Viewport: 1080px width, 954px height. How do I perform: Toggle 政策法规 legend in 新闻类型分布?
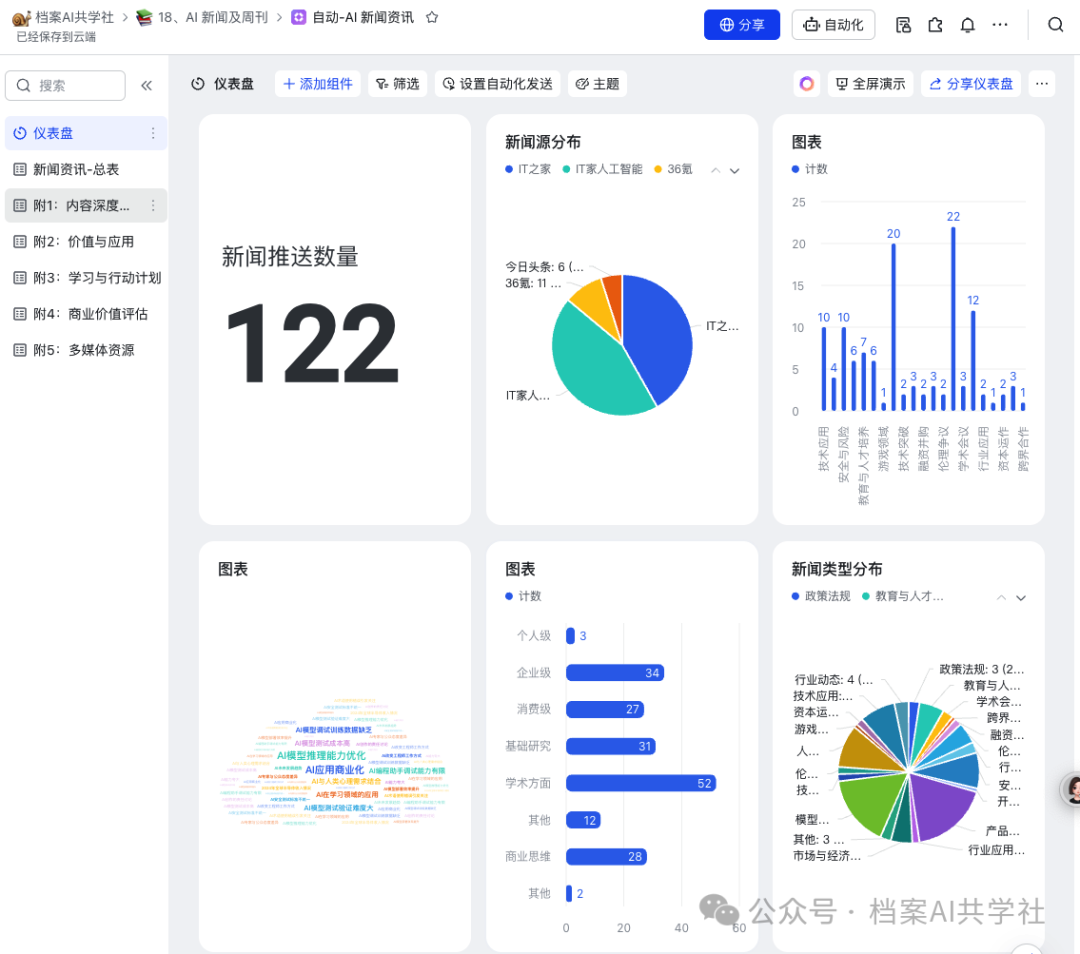[821, 597]
